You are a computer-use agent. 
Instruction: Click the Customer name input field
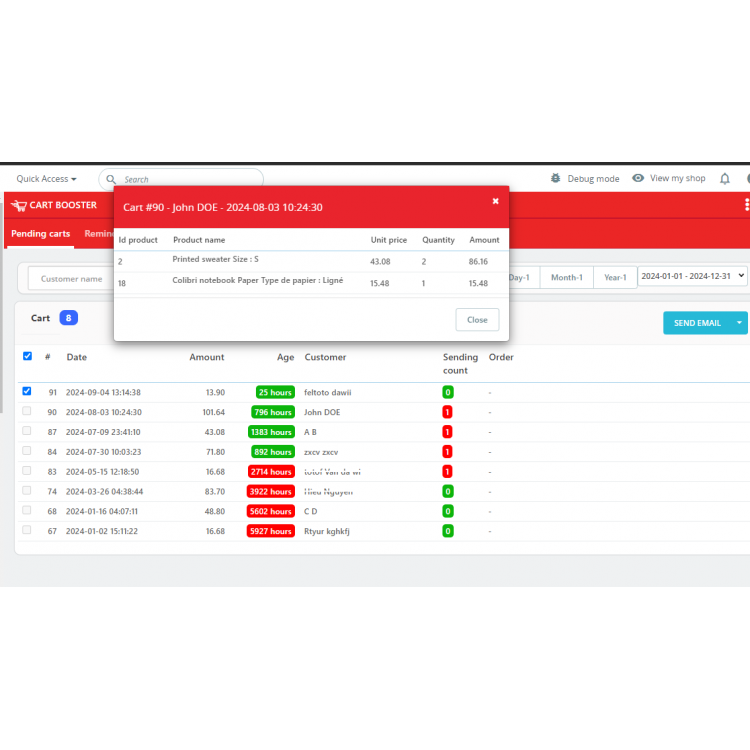[70, 279]
